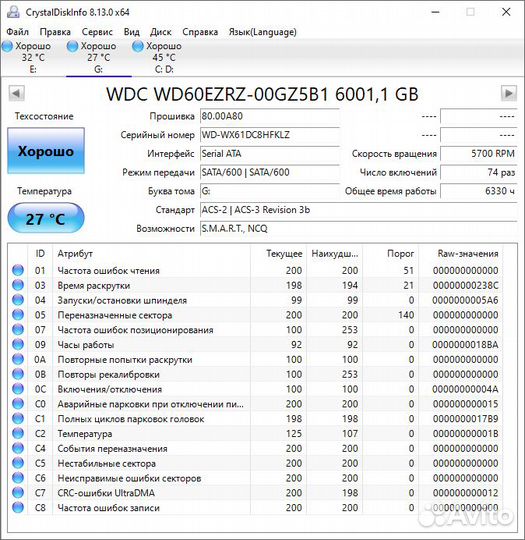Click status icon for attribute C1
525x540 pixels.
click(18, 418)
